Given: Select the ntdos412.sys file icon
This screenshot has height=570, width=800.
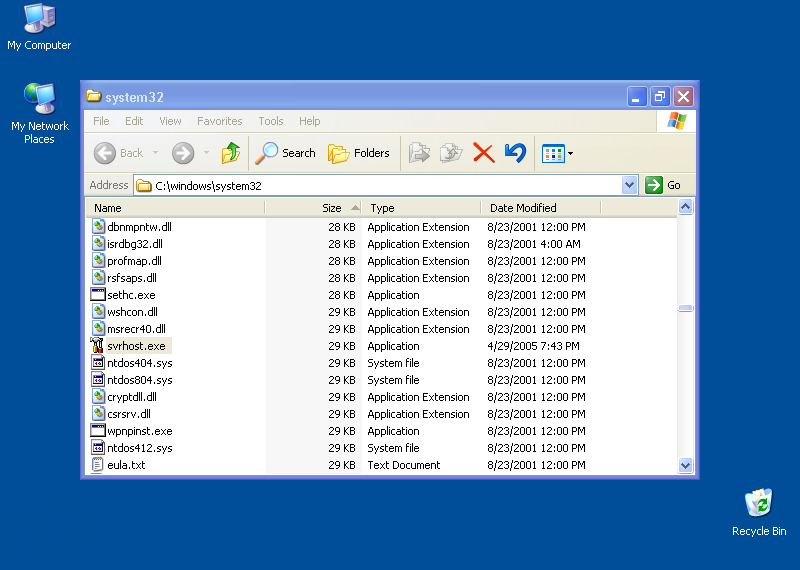Looking at the screenshot, I should pyautogui.click(x=98, y=448).
